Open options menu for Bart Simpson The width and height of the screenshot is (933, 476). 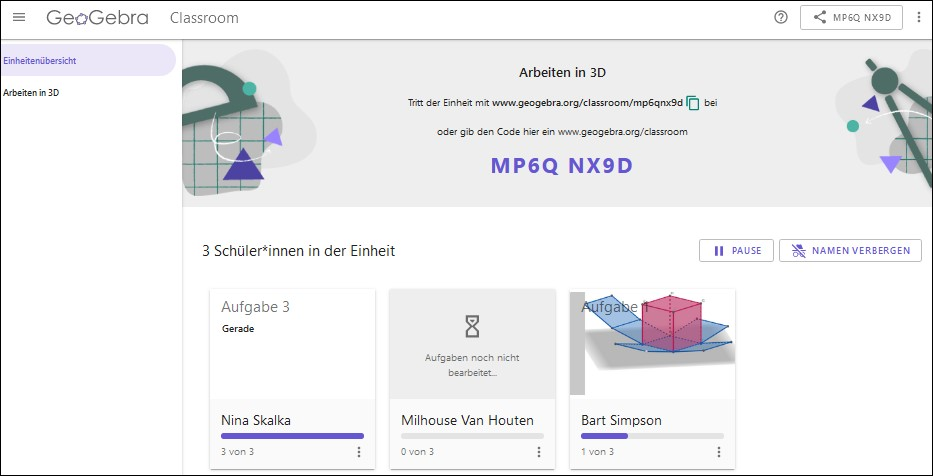point(719,452)
